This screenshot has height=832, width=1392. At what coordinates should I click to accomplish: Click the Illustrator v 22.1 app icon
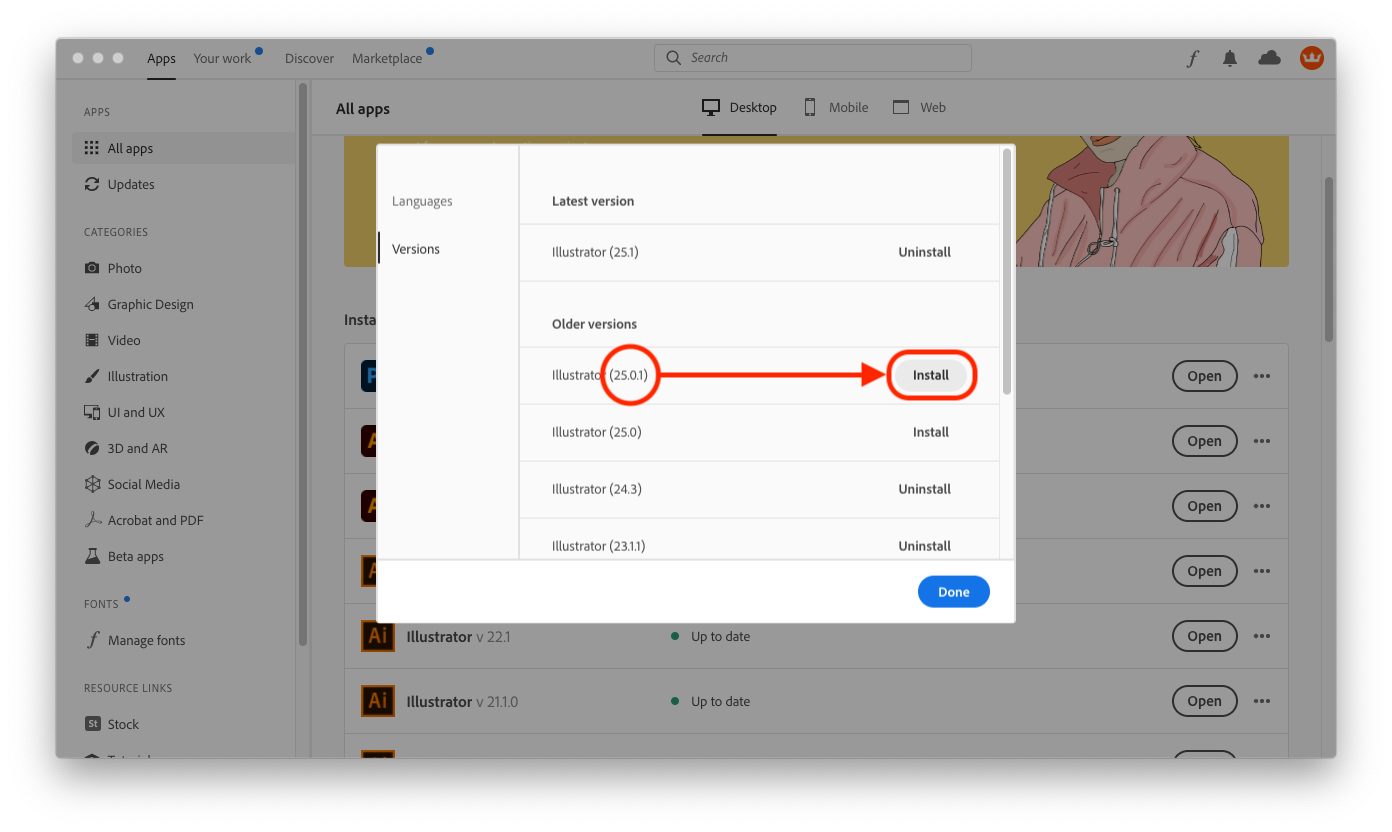pyautogui.click(x=378, y=636)
